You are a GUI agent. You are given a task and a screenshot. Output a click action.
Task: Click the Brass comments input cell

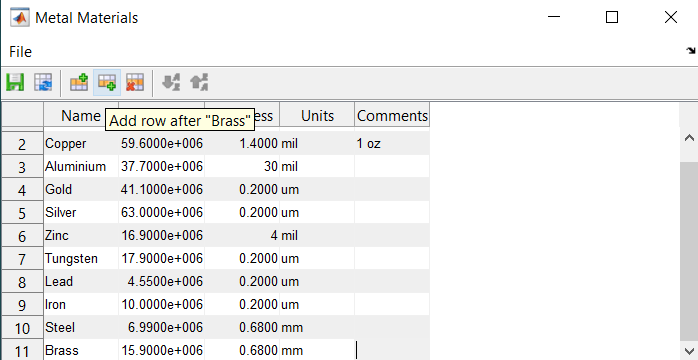[x=392, y=351]
